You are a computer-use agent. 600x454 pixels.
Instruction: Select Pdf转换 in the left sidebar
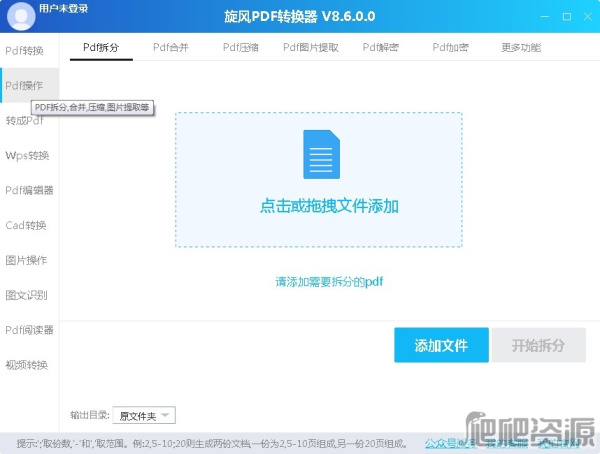tap(25, 50)
